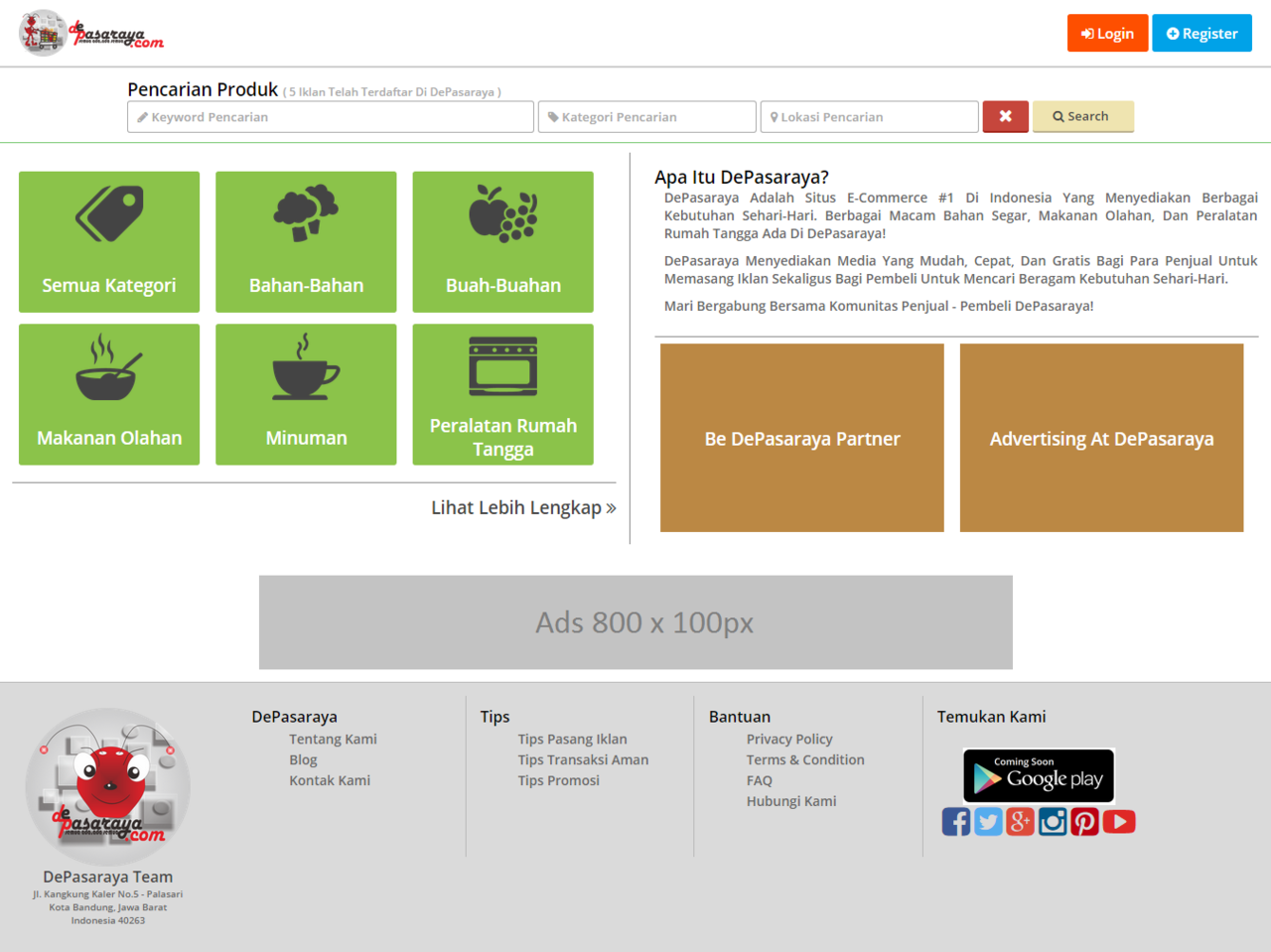Screen dimensions: 1271x952
Task: Open the Bahan-Bahan category tile
Action: tap(306, 242)
